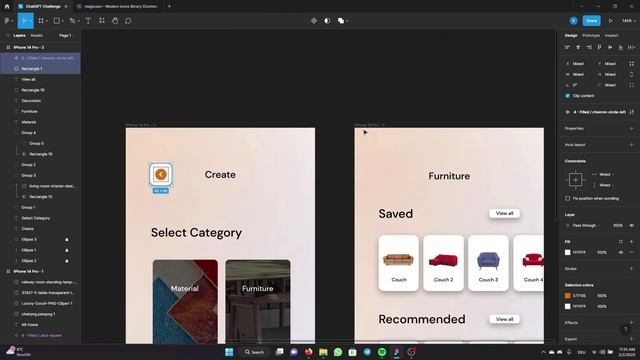Click Align vertical centers icon
Screen dimensions: 640x360
click(610, 47)
